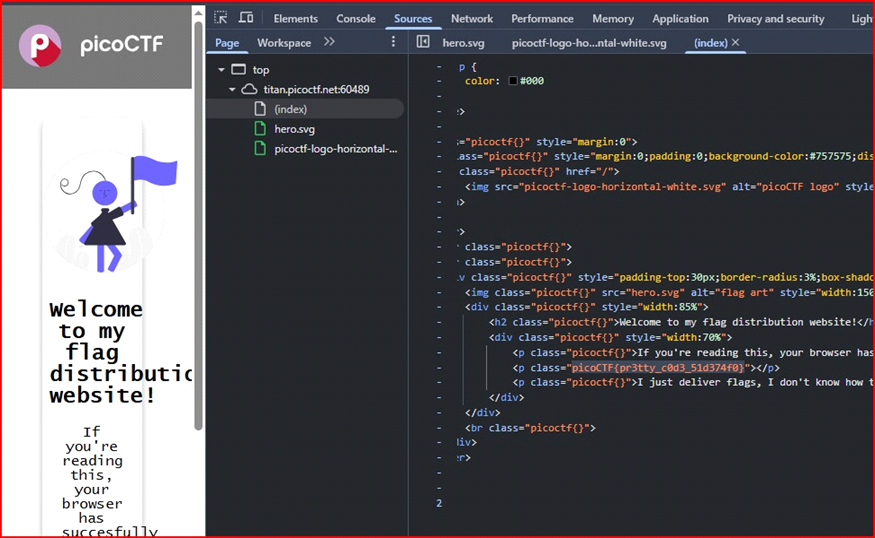Image resolution: width=875 pixels, height=538 pixels.
Task: Open the Network tab
Action: pyautogui.click(x=472, y=18)
